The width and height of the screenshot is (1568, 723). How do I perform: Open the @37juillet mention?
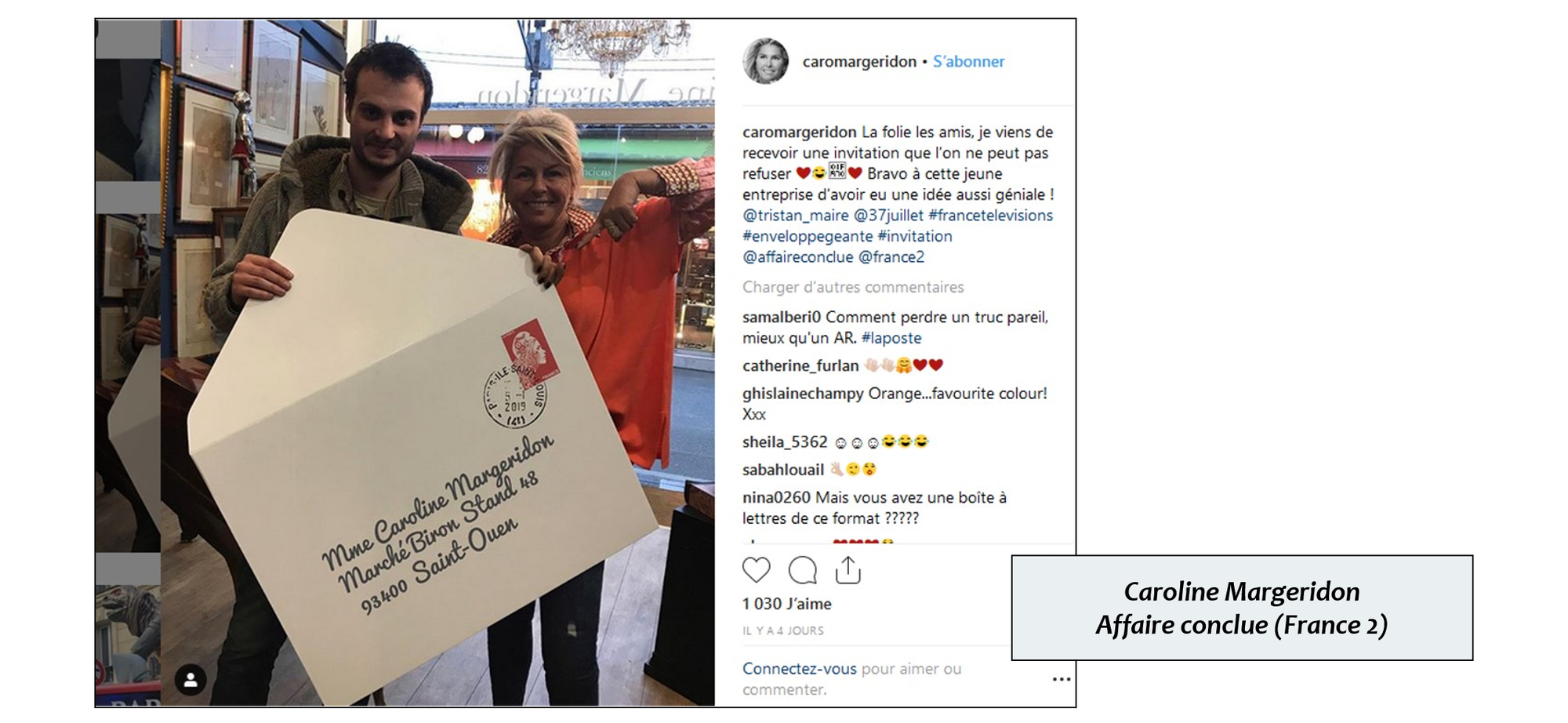tap(888, 215)
